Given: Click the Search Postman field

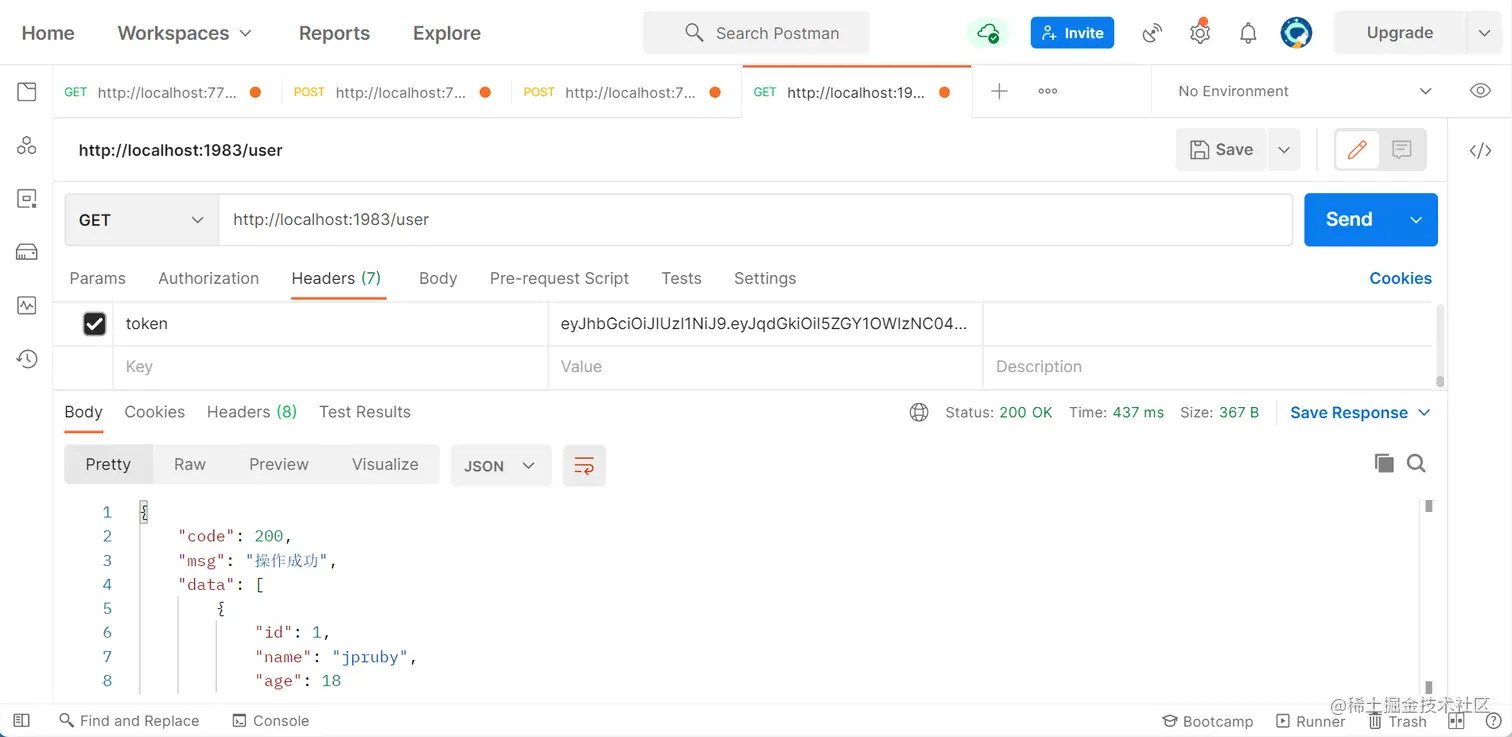Looking at the screenshot, I should tap(756, 33).
